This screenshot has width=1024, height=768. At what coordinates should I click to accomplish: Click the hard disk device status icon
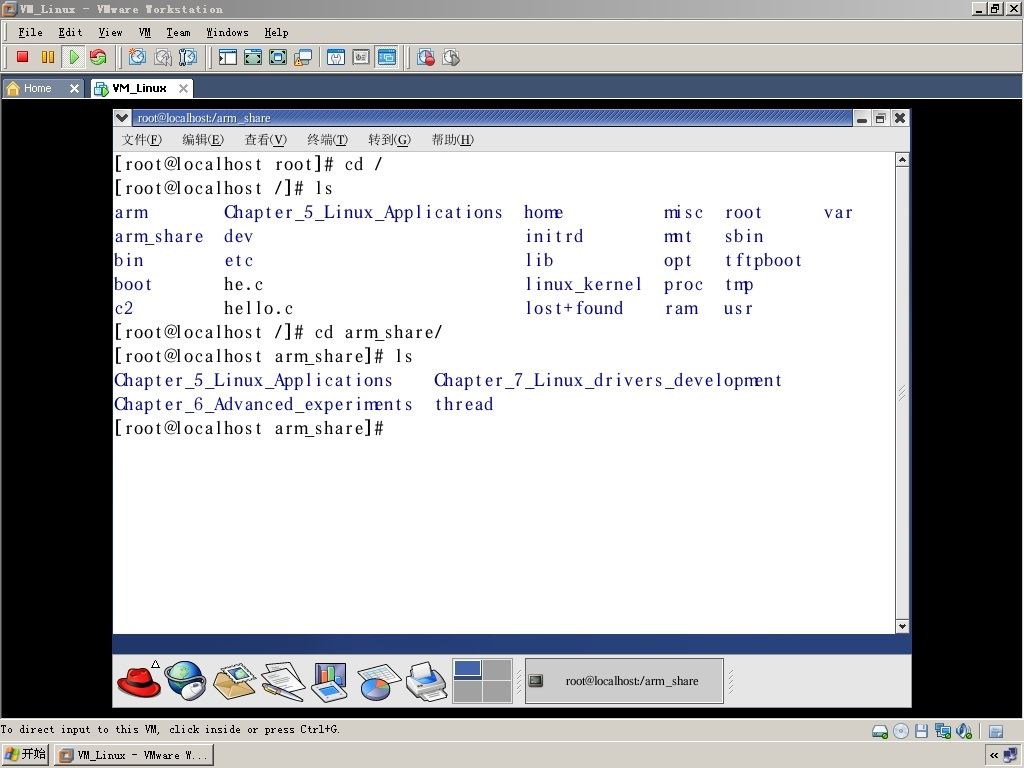(880, 731)
